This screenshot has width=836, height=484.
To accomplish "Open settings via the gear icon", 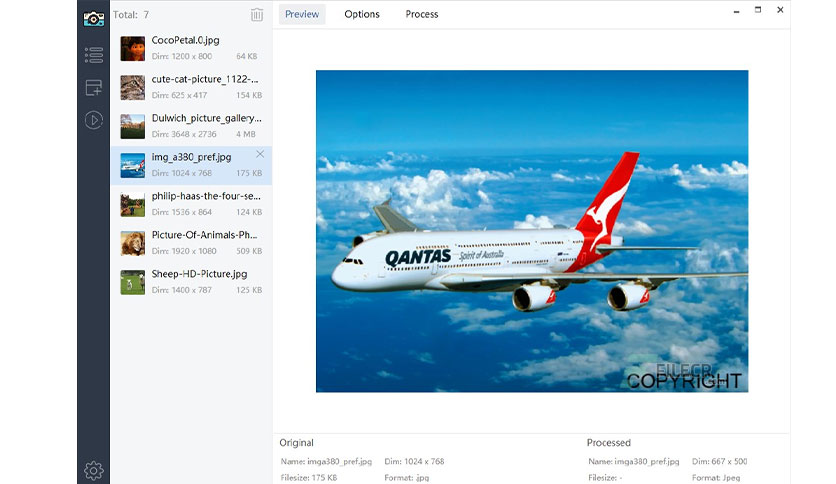I will pos(94,470).
